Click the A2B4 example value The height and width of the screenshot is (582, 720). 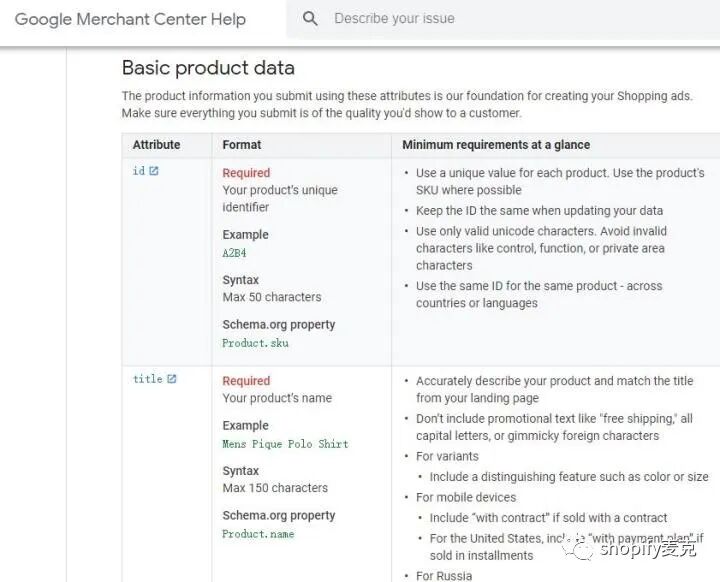tap(234, 253)
